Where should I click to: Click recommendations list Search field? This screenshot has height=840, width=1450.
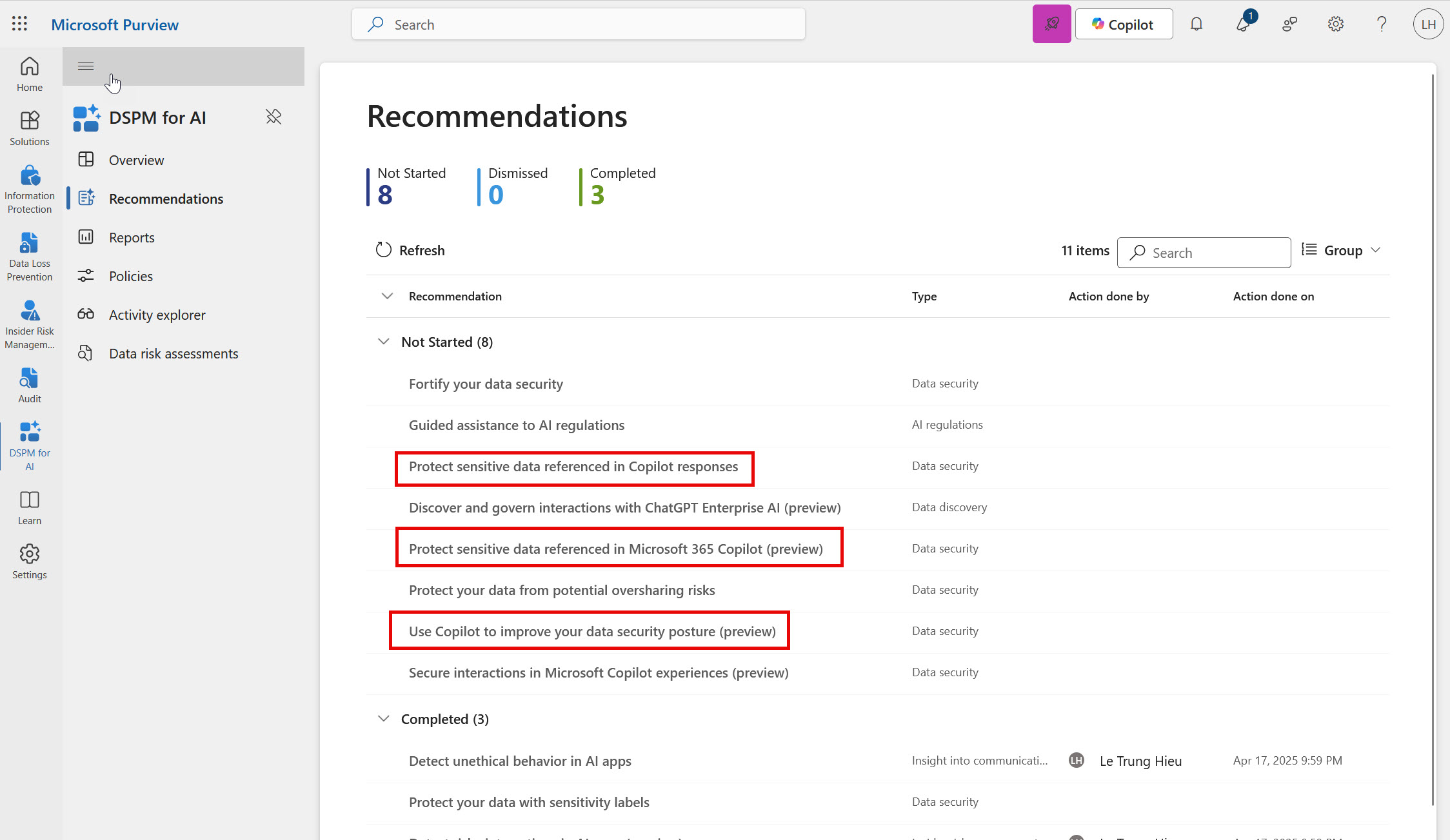1204,253
